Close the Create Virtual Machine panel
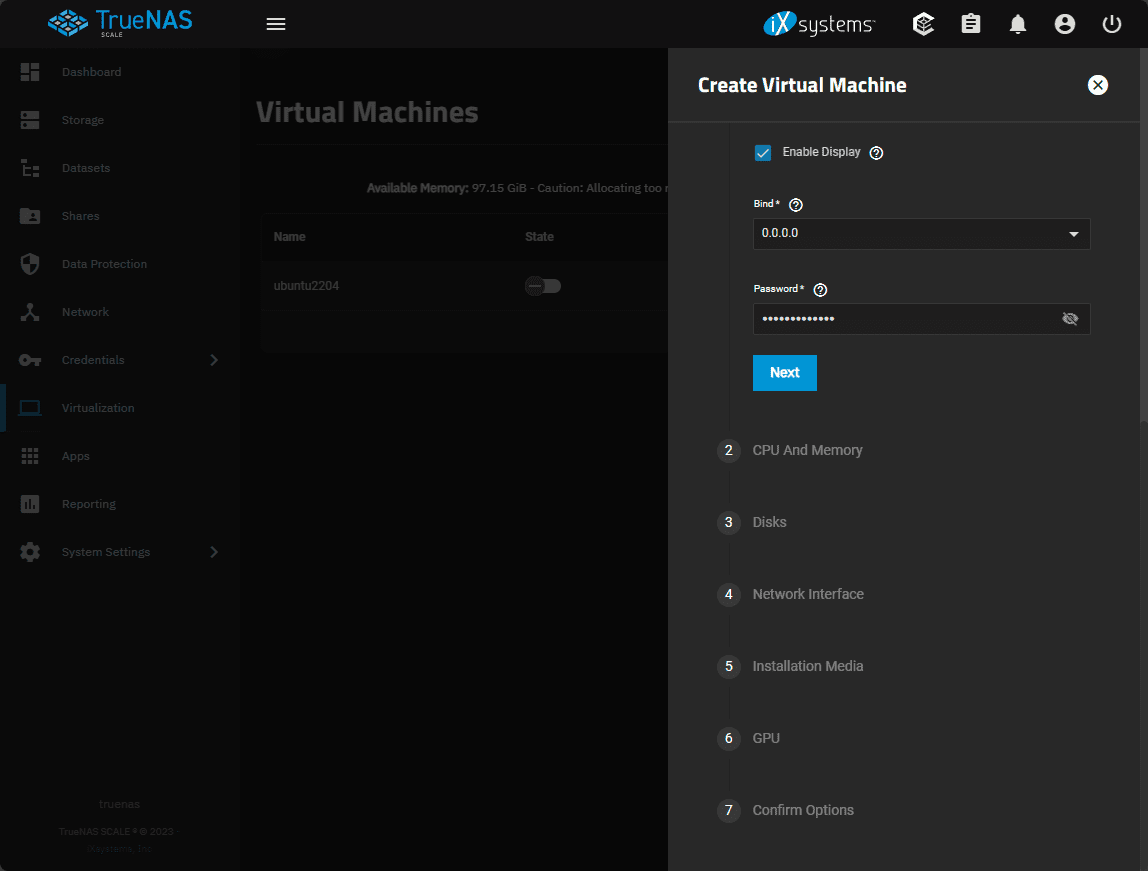Image resolution: width=1148 pixels, height=871 pixels. point(1098,85)
